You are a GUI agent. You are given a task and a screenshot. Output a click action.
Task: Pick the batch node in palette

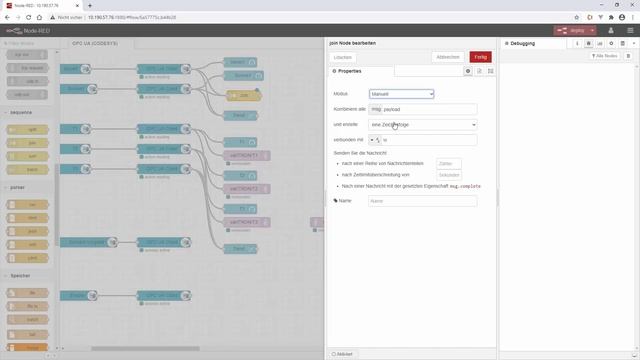point(28,169)
